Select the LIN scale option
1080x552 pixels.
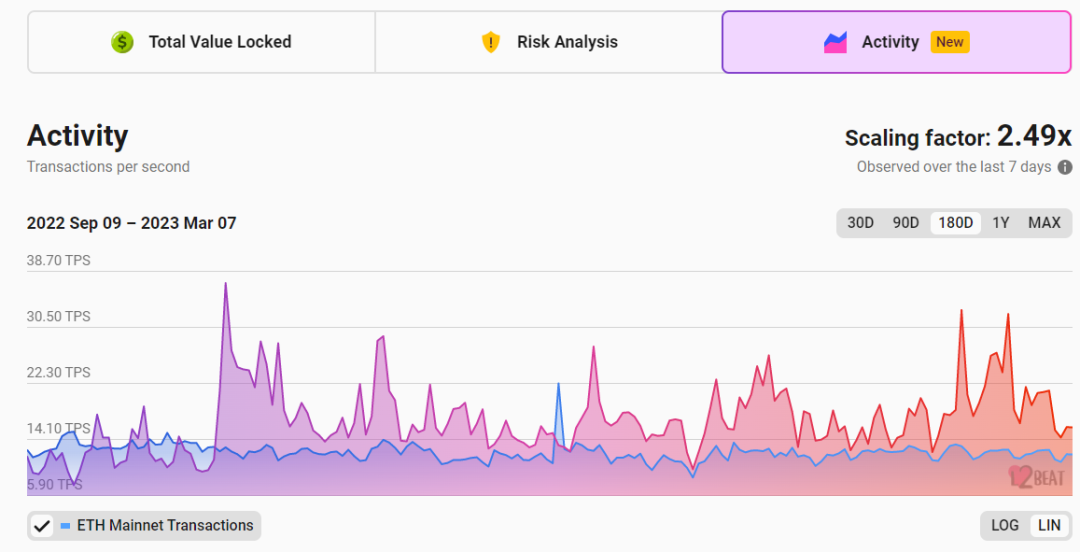(1049, 525)
